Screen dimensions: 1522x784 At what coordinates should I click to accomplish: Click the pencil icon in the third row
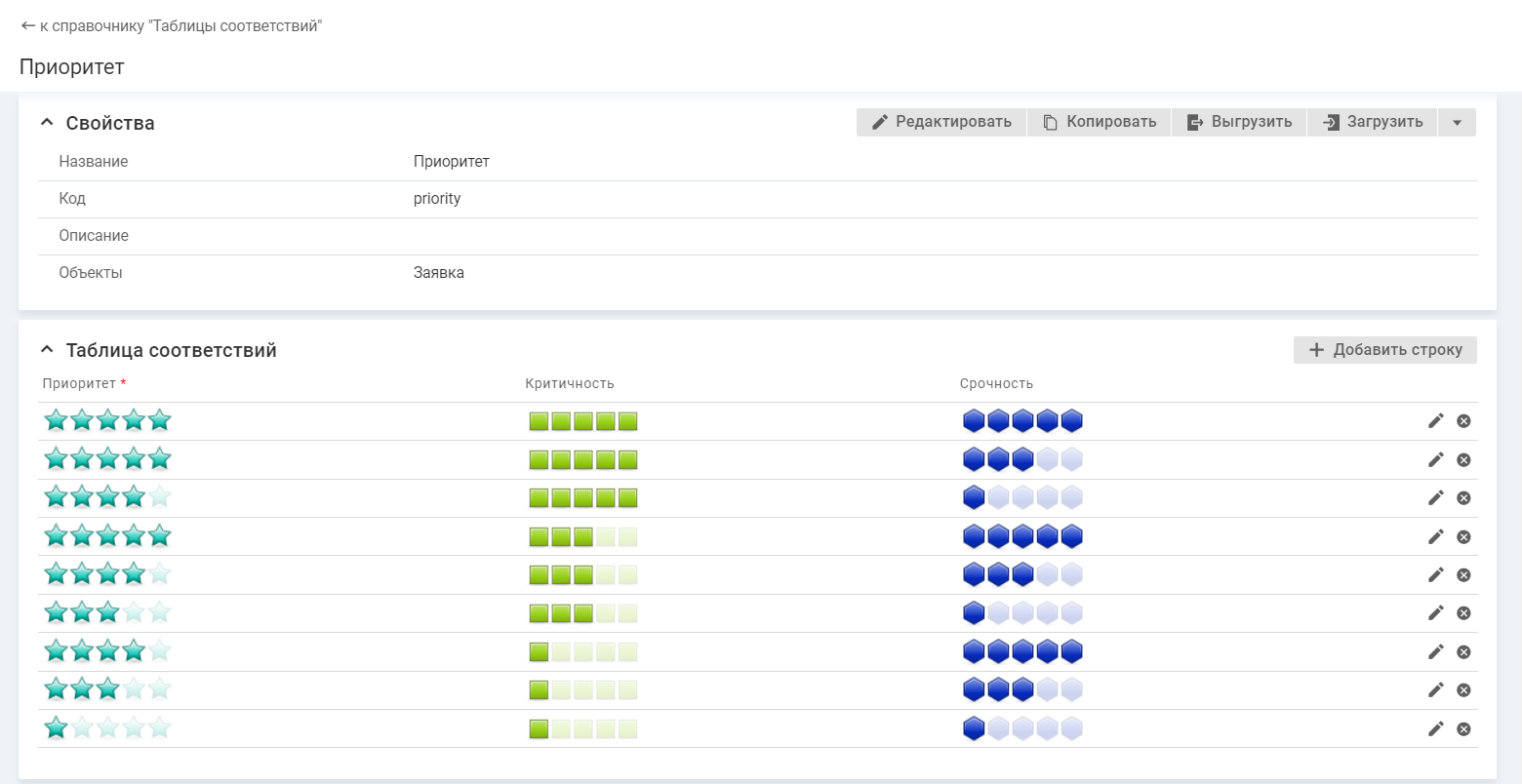tap(1435, 498)
